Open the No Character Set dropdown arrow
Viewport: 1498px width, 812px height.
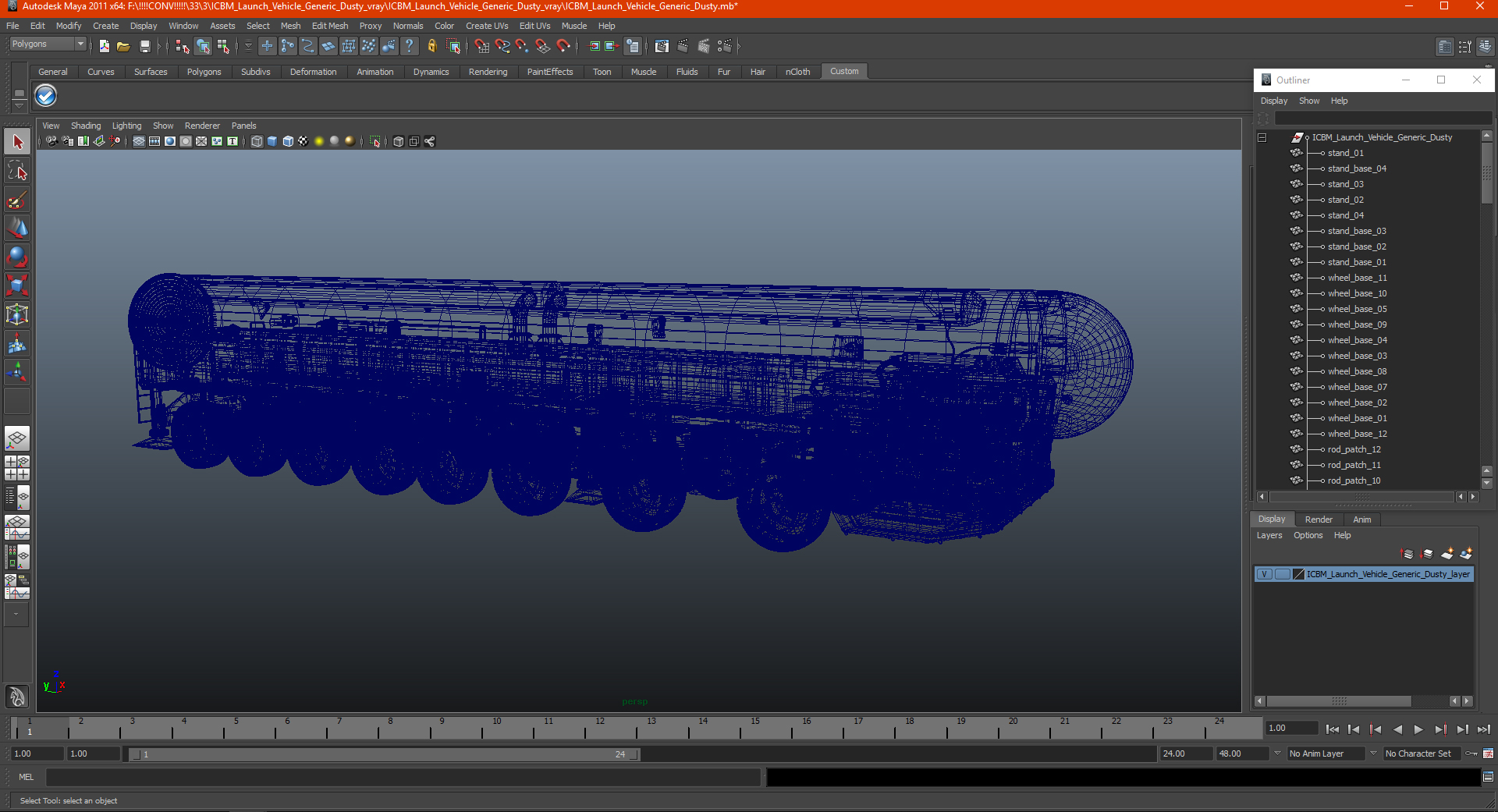1373,753
